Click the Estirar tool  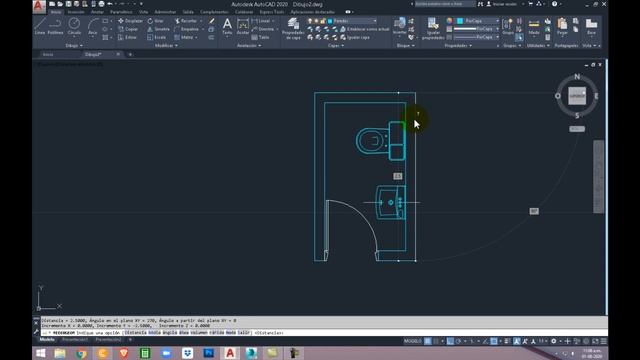(x=127, y=37)
